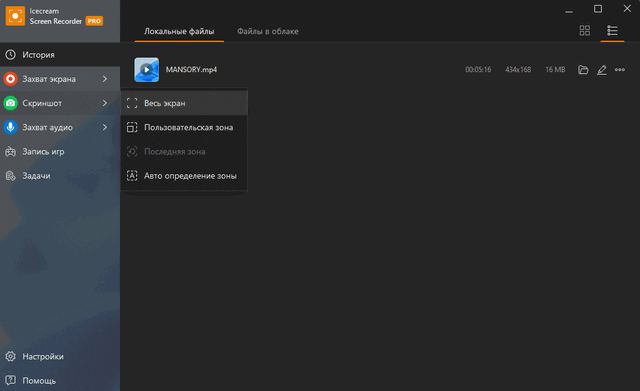Select Весь экран from the submenu

point(184,103)
